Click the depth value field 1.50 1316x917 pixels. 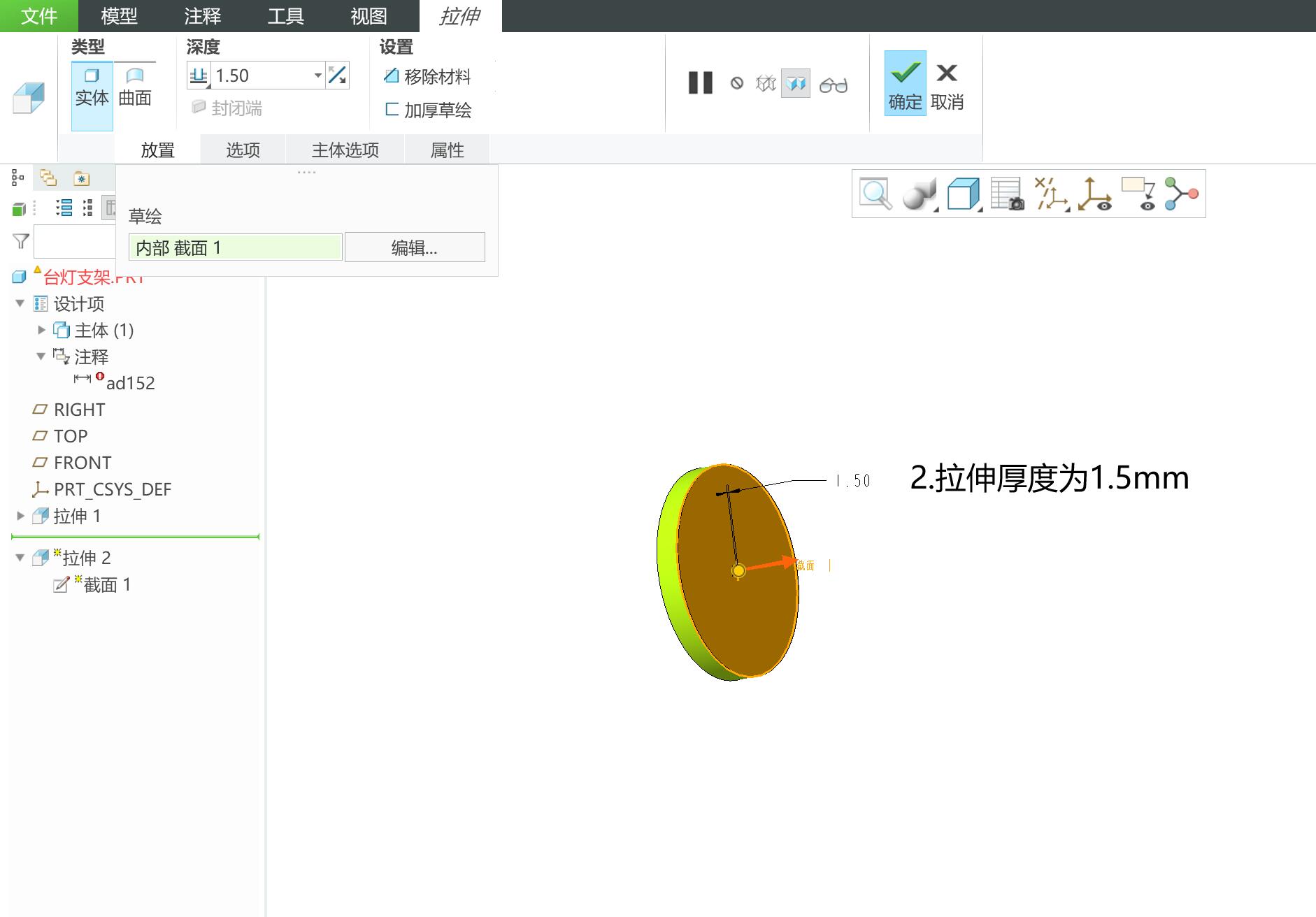[x=261, y=75]
